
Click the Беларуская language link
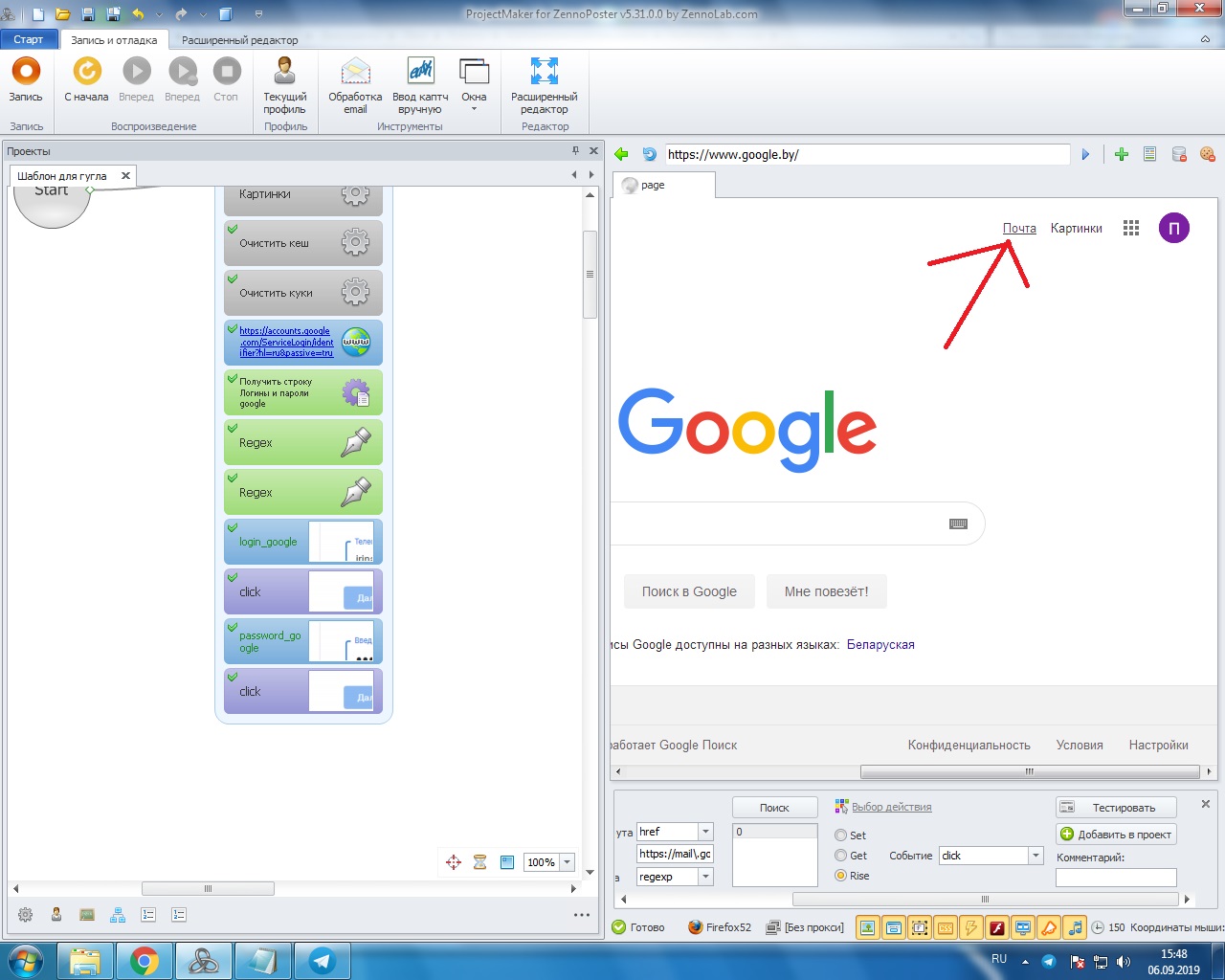[x=880, y=644]
